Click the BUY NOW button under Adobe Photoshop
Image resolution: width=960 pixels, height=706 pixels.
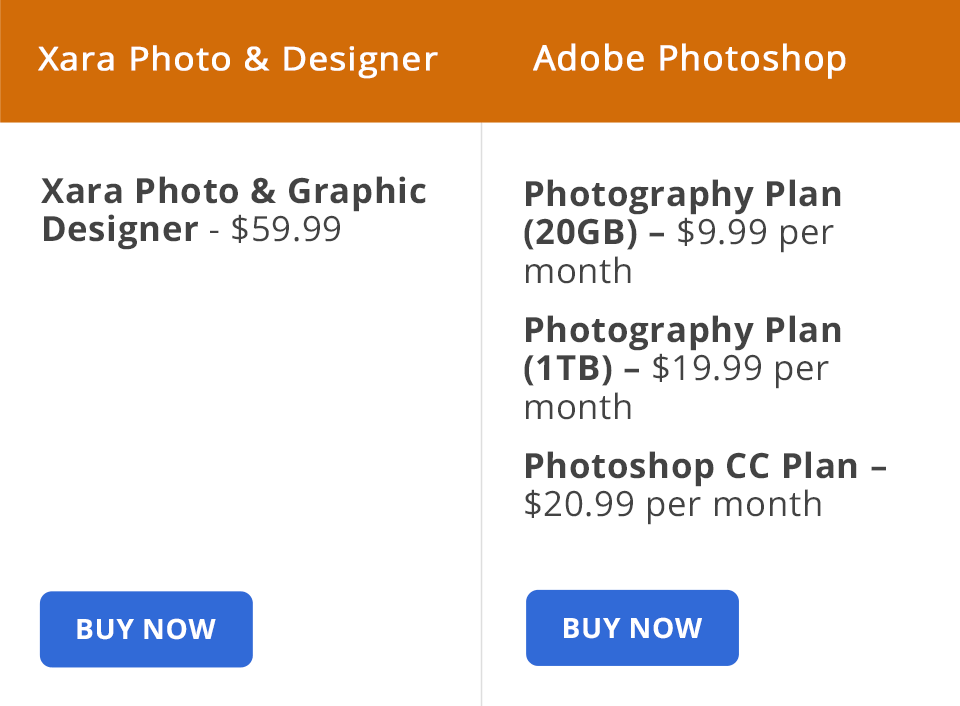point(632,628)
